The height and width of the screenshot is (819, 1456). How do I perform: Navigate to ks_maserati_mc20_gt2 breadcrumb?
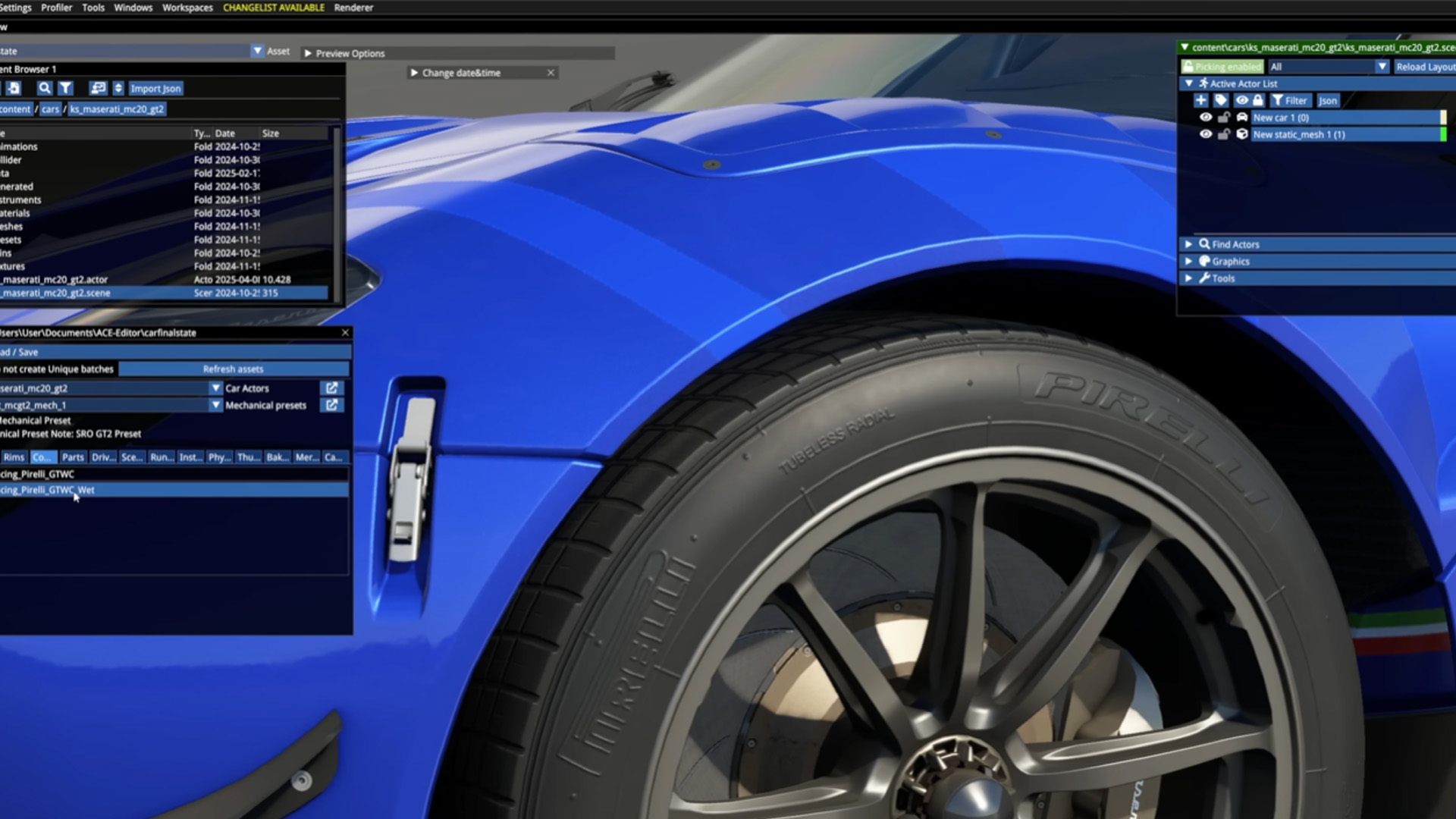(117, 109)
